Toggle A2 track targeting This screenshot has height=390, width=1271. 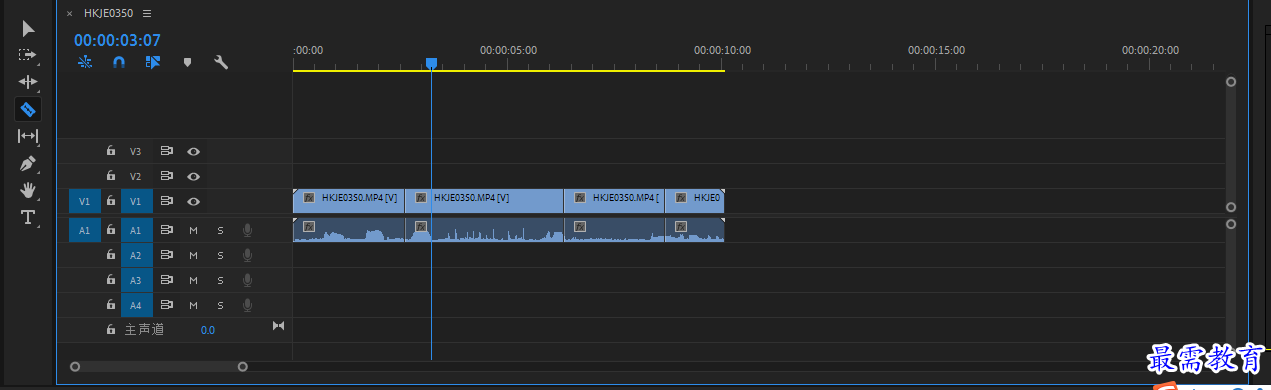(x=136, y=255)
